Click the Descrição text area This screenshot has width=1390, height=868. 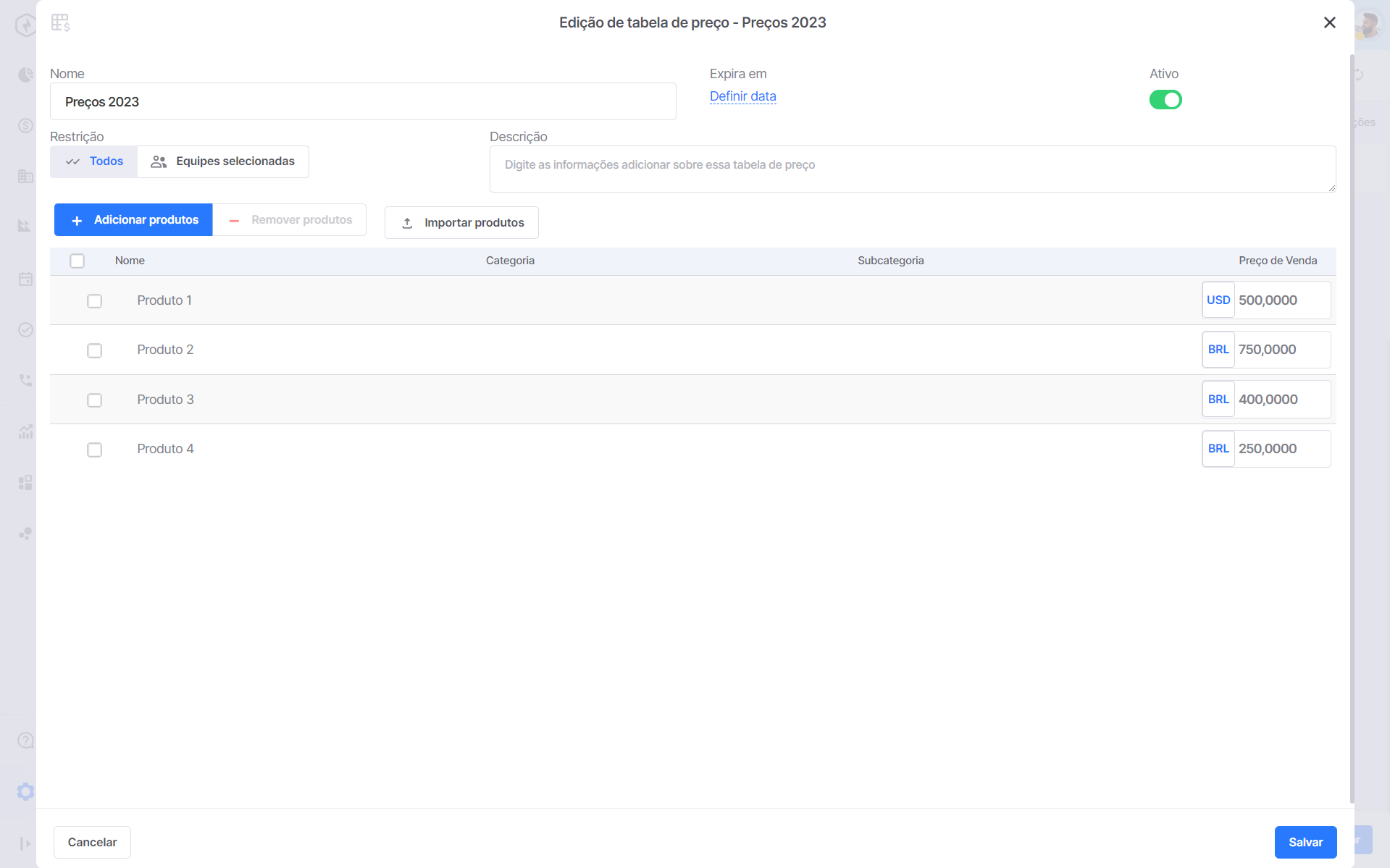(x=913, y=169)
